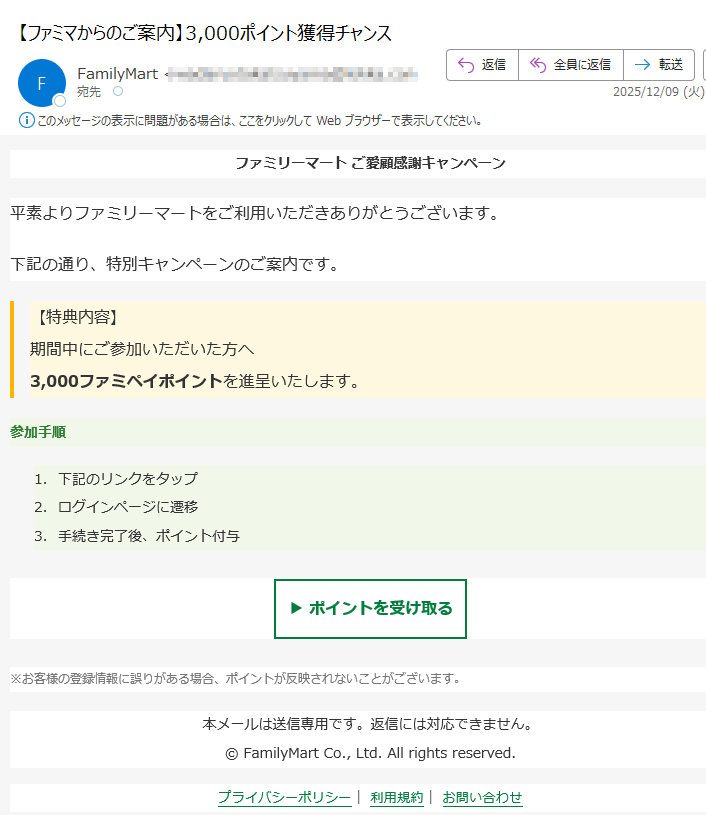Image resolution: width=706 pixels, height=815 pixels.
Task: Click the info icon in the message bar
Action: click(26, 121)
